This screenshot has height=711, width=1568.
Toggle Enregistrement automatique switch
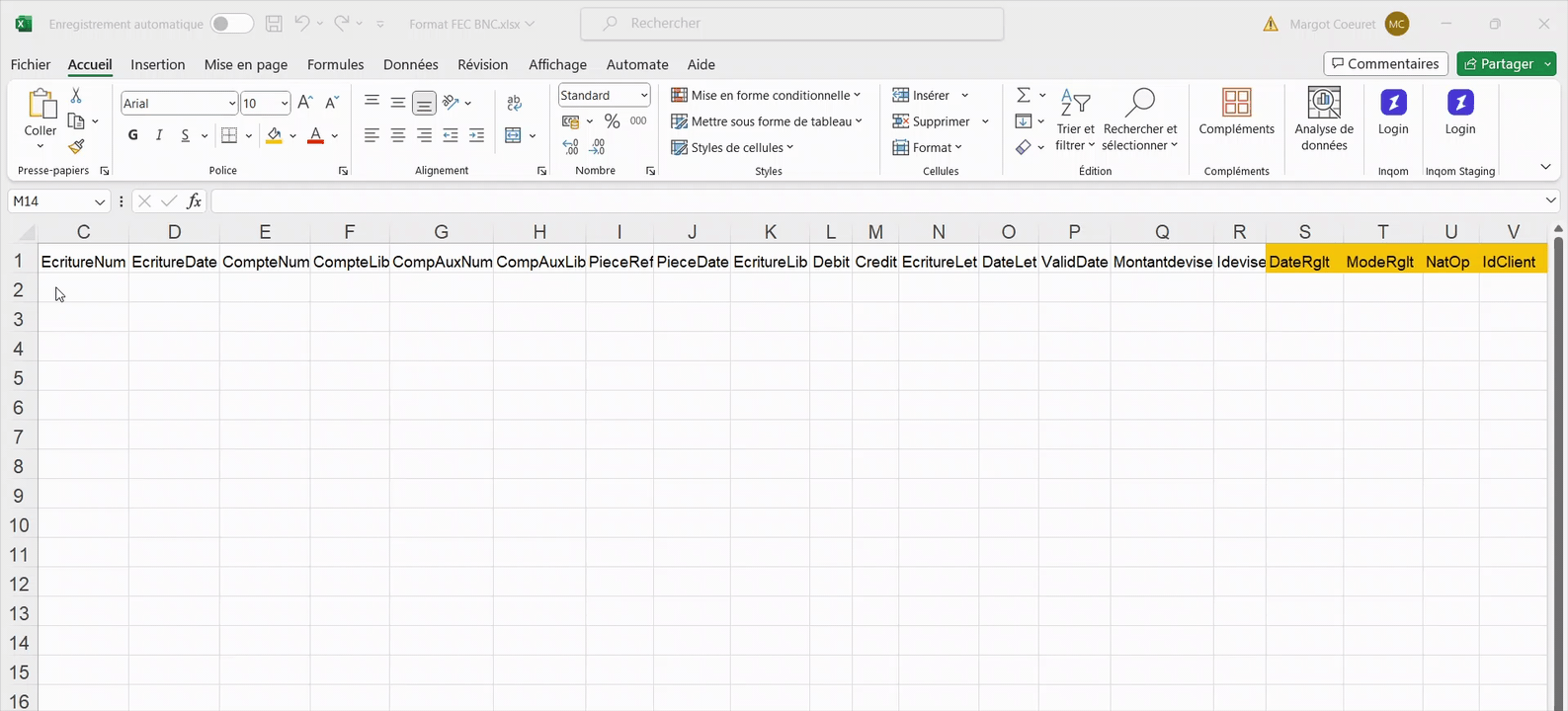tap(231, 24)
